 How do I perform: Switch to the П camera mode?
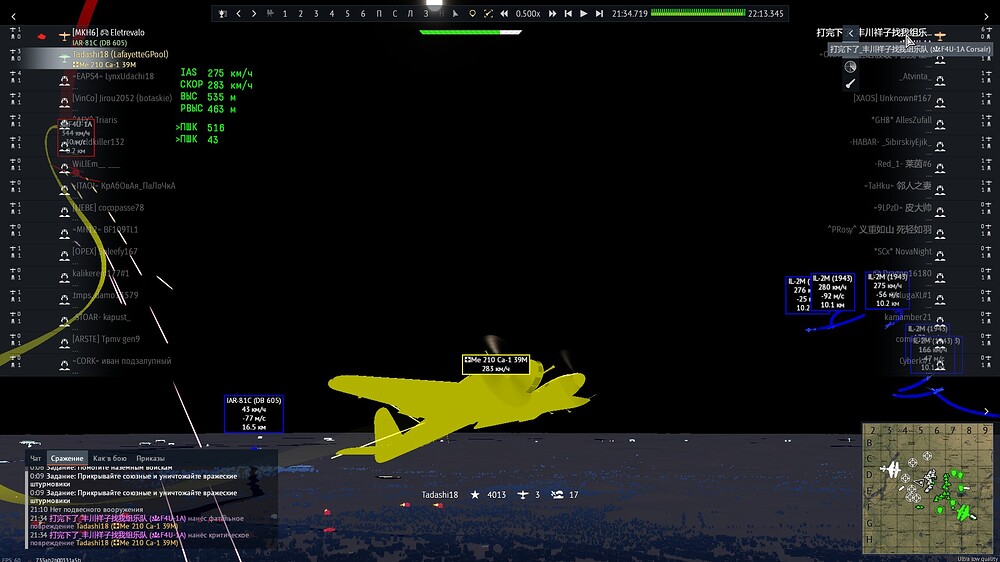[379, 13]
